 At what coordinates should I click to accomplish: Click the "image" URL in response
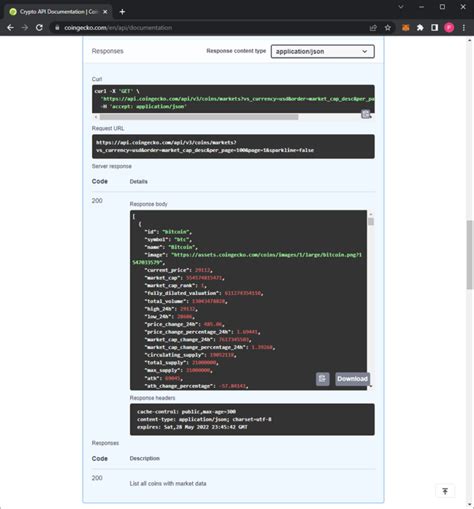(x=247, y=259)
